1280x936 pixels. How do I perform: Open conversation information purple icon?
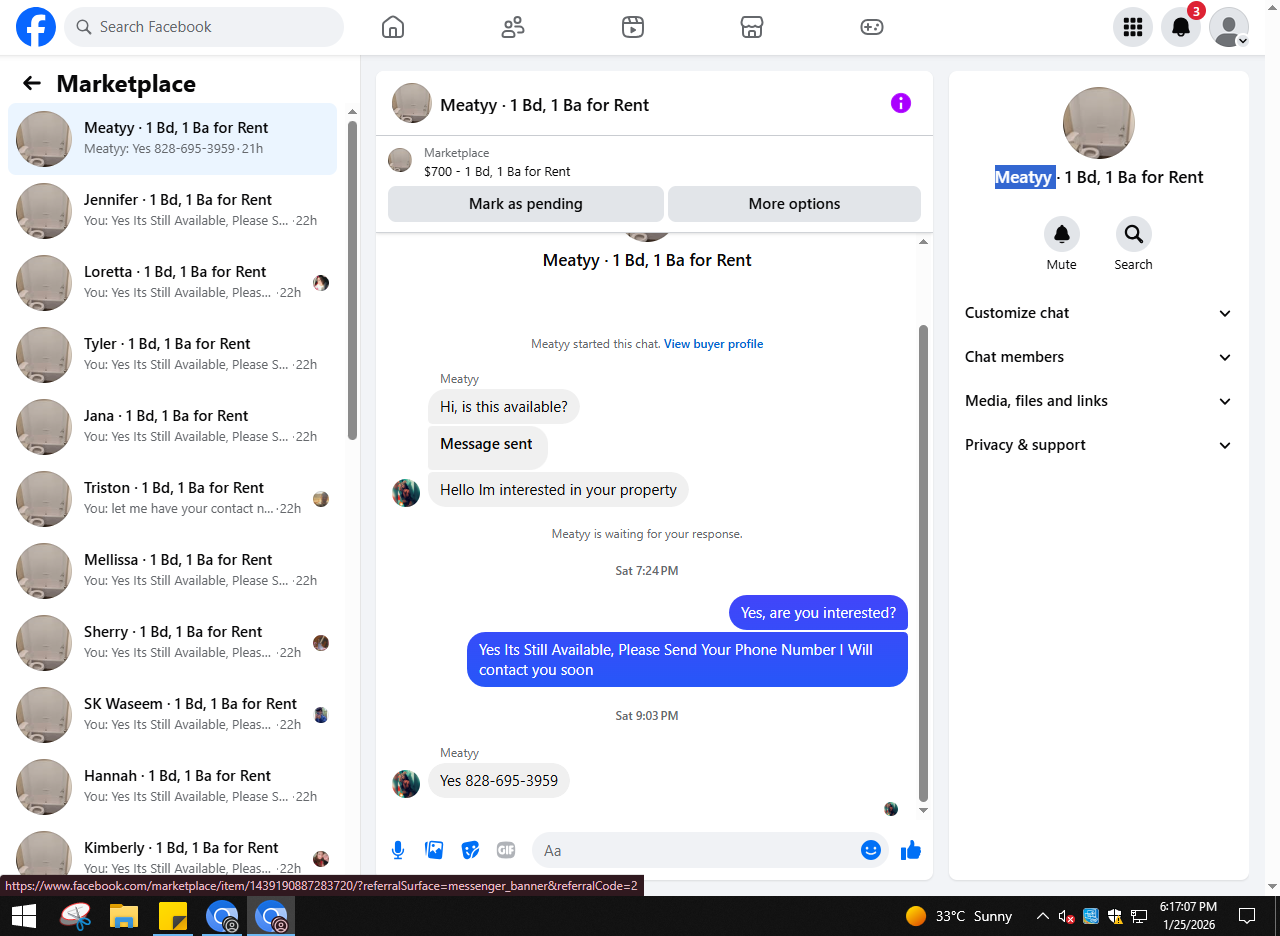901,103
